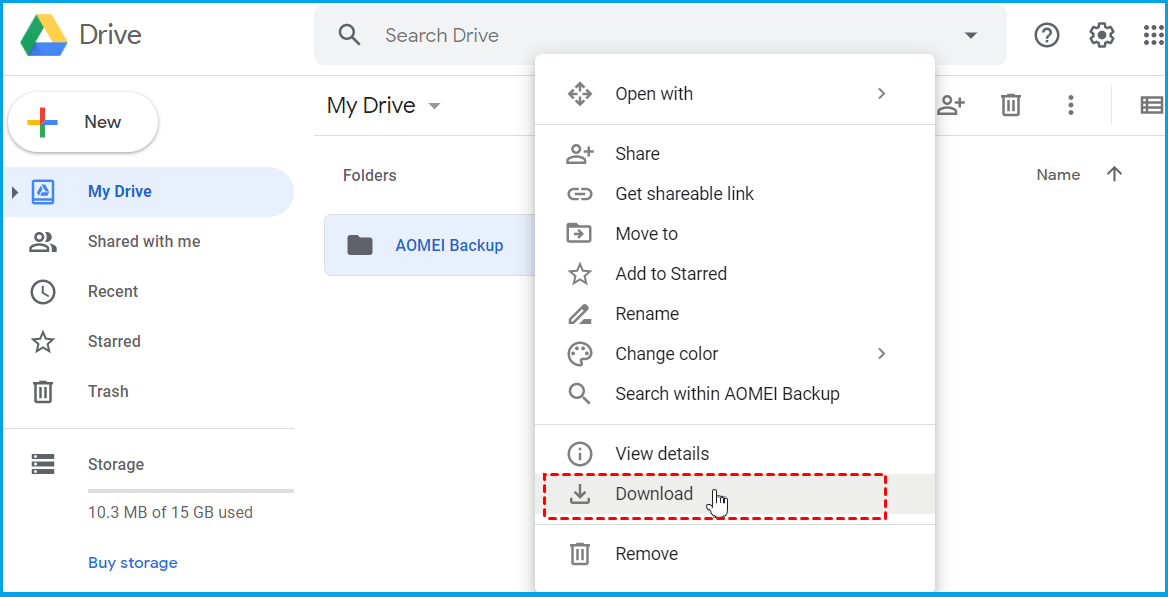1168x597 pixels.
Task: Click the Share person-plus icon in toolbar
Action: tap(950, 104)
